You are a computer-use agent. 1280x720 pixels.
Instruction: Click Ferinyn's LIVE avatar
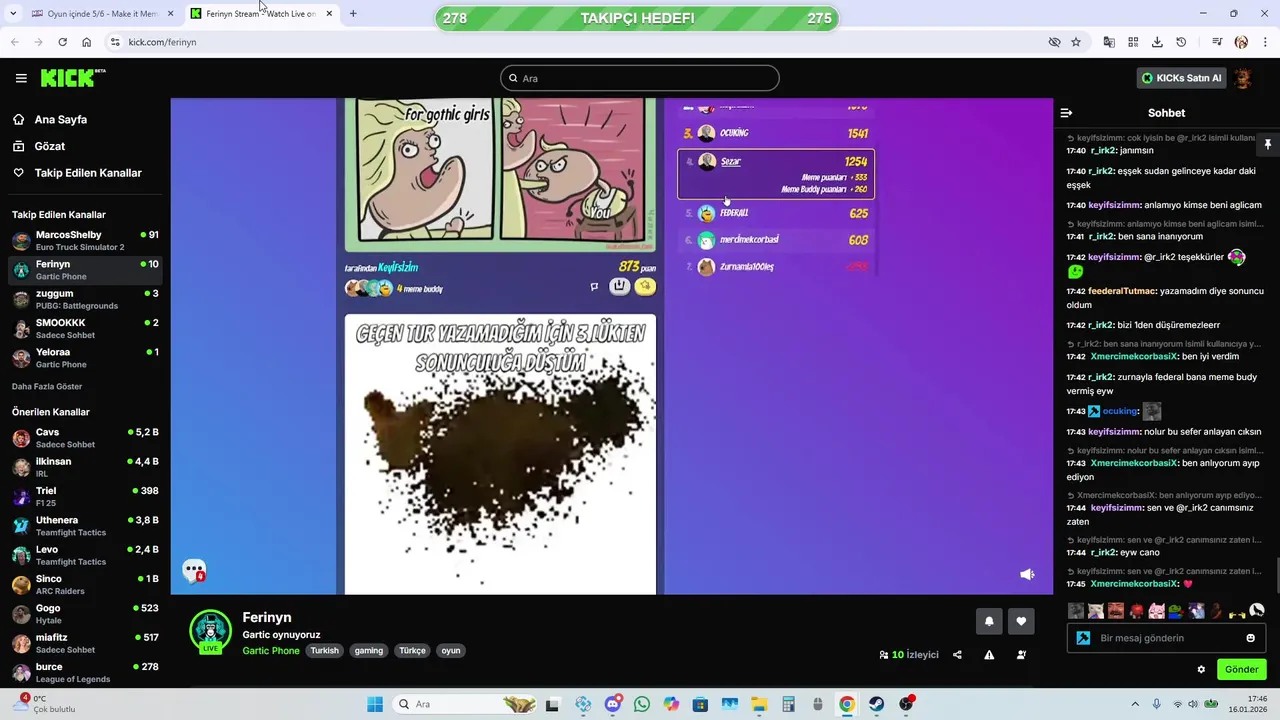(210, 632)
